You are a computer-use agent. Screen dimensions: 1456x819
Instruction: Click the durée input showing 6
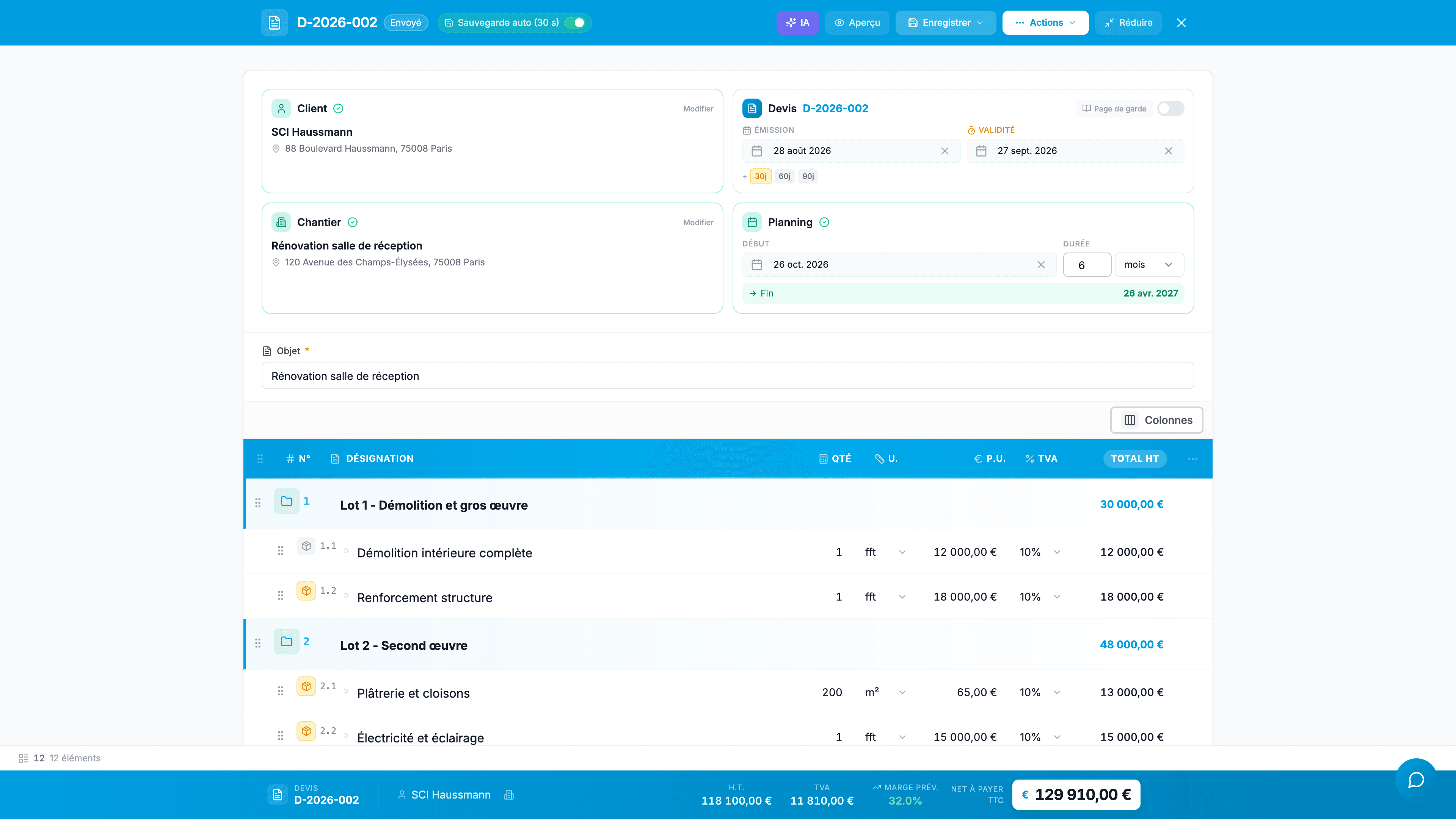[x=1087, y=265]
